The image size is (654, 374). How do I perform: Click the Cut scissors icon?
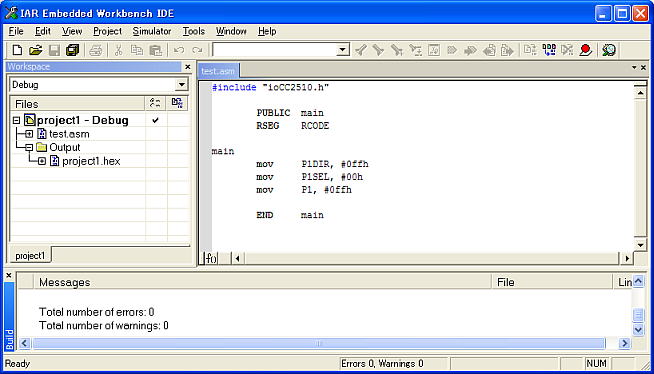coord(118,50)
